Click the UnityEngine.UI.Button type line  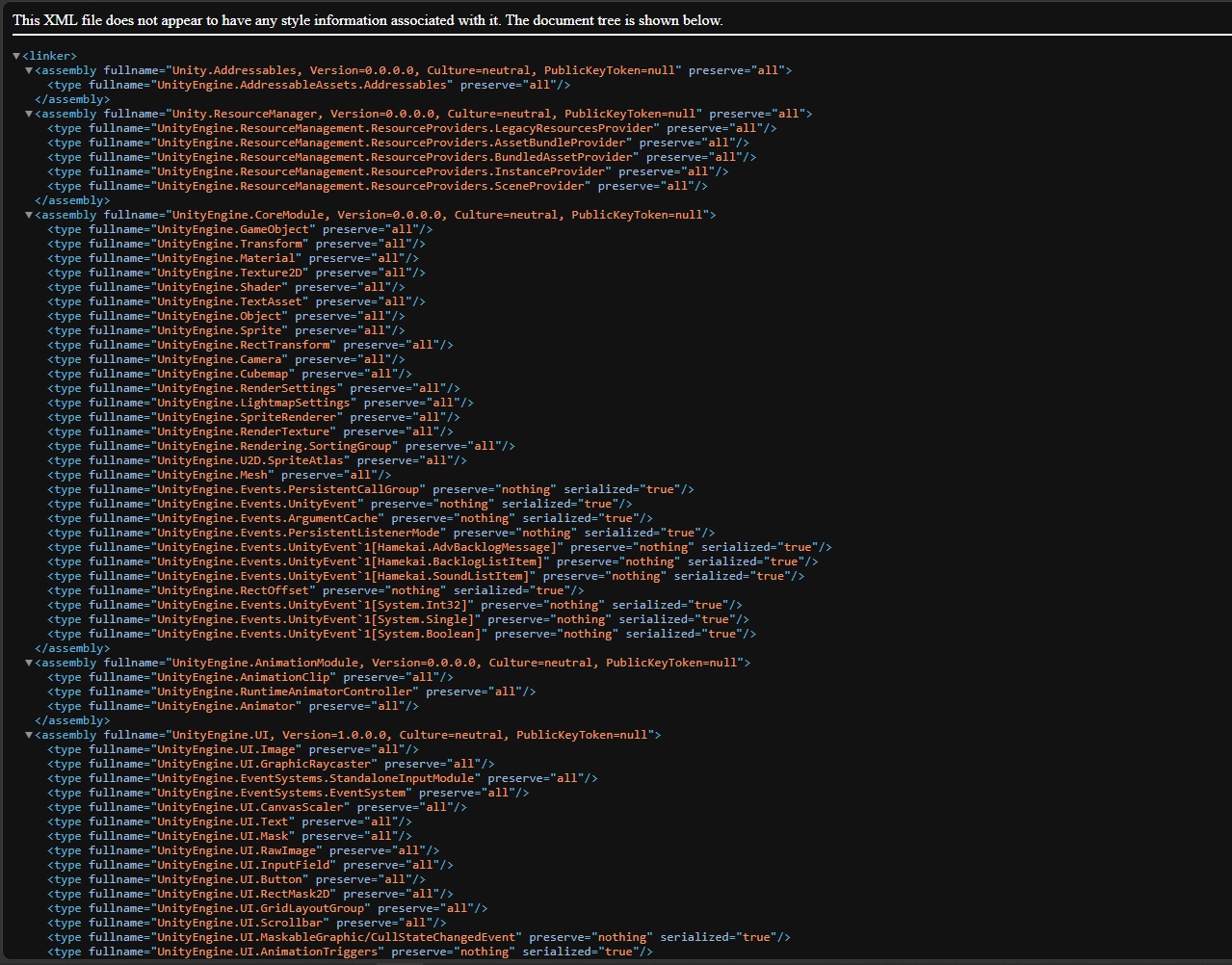(237, 879)
